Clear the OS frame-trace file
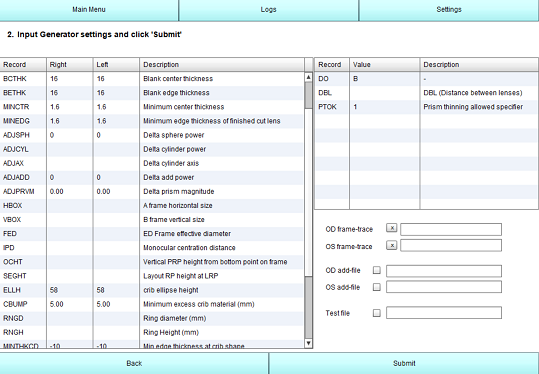This screenshot has width=539, height=374. [x=392, y=245]
